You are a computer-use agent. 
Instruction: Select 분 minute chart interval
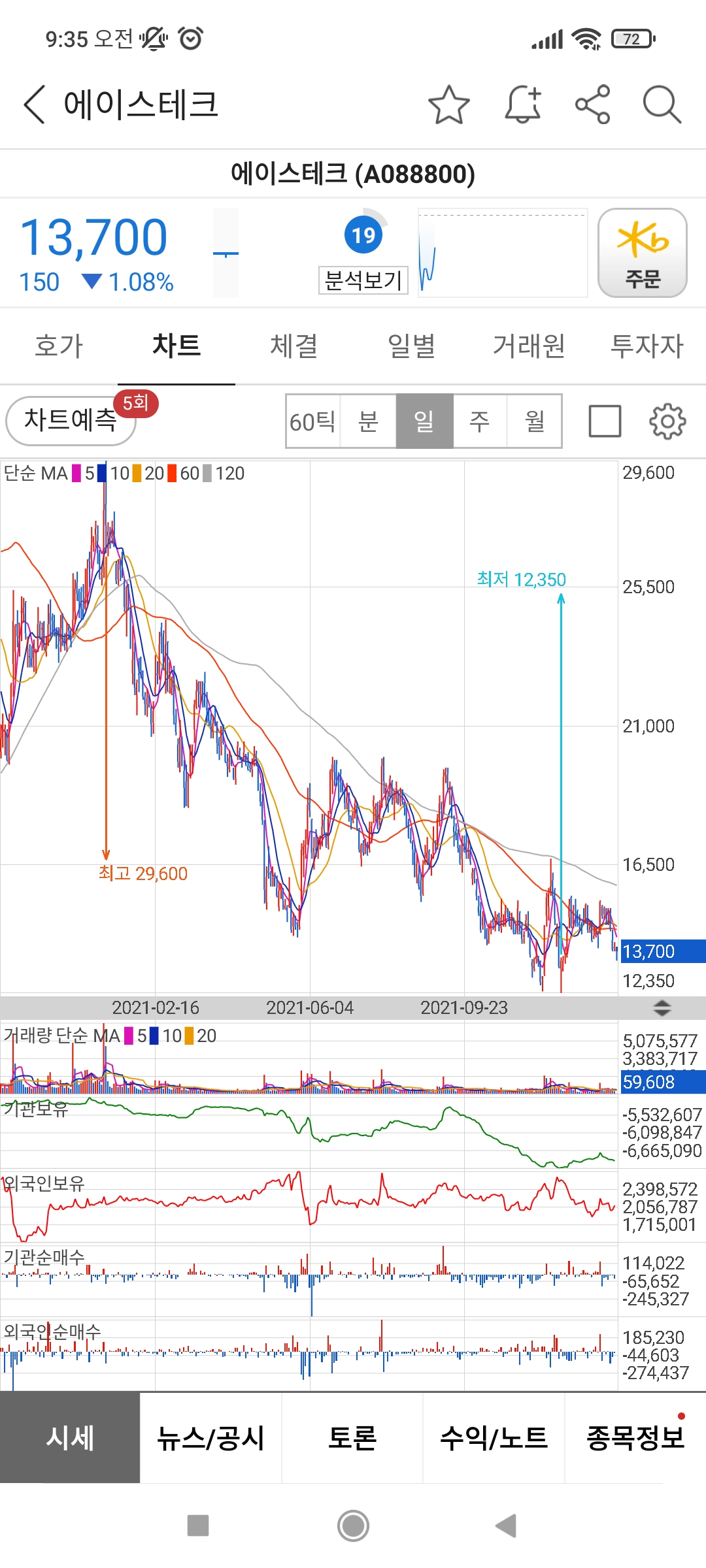[x=368, y=421]
